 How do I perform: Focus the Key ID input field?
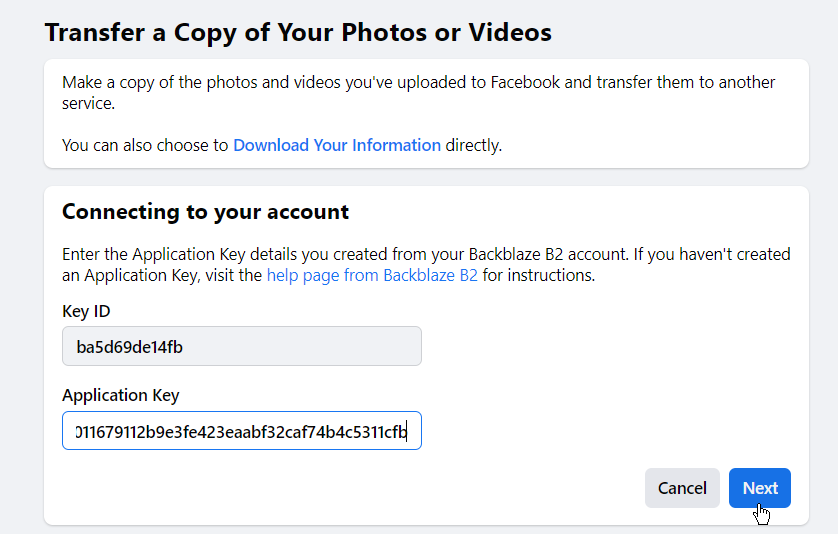[x=242, y=346]
